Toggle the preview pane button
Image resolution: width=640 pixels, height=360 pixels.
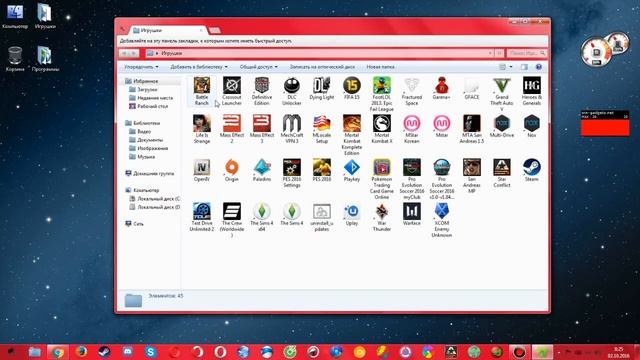pyautogui.click(x=524, y=67)
